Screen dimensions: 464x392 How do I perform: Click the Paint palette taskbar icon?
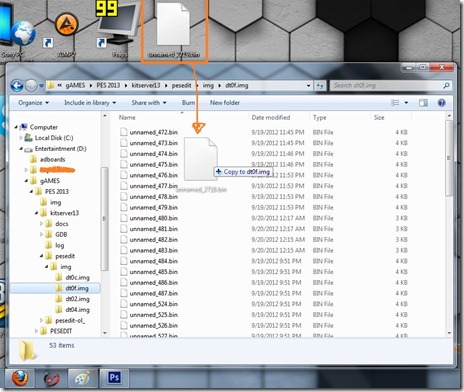pos(82,378)
